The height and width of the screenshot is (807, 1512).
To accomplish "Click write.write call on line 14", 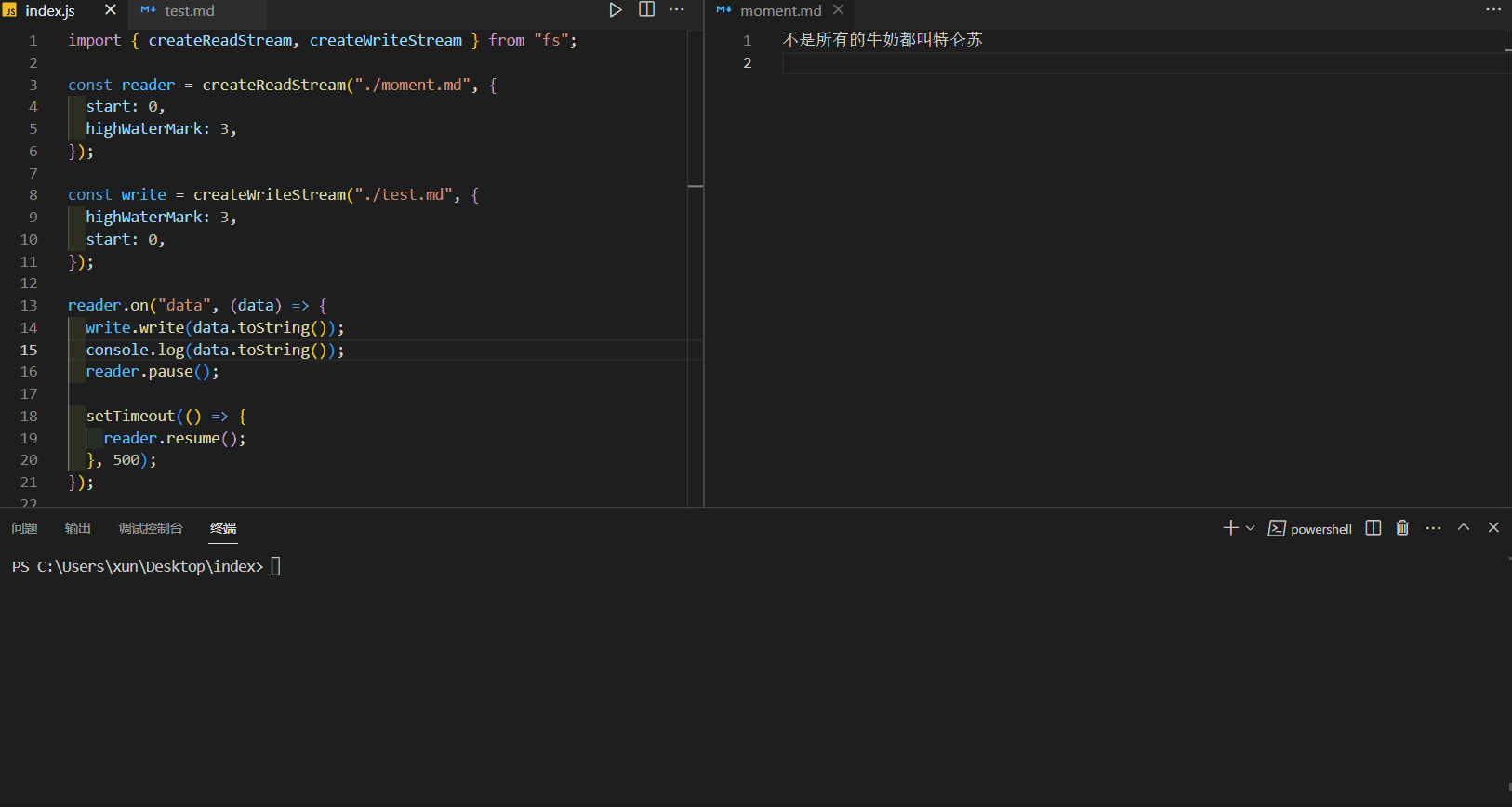I will point(215,327).
